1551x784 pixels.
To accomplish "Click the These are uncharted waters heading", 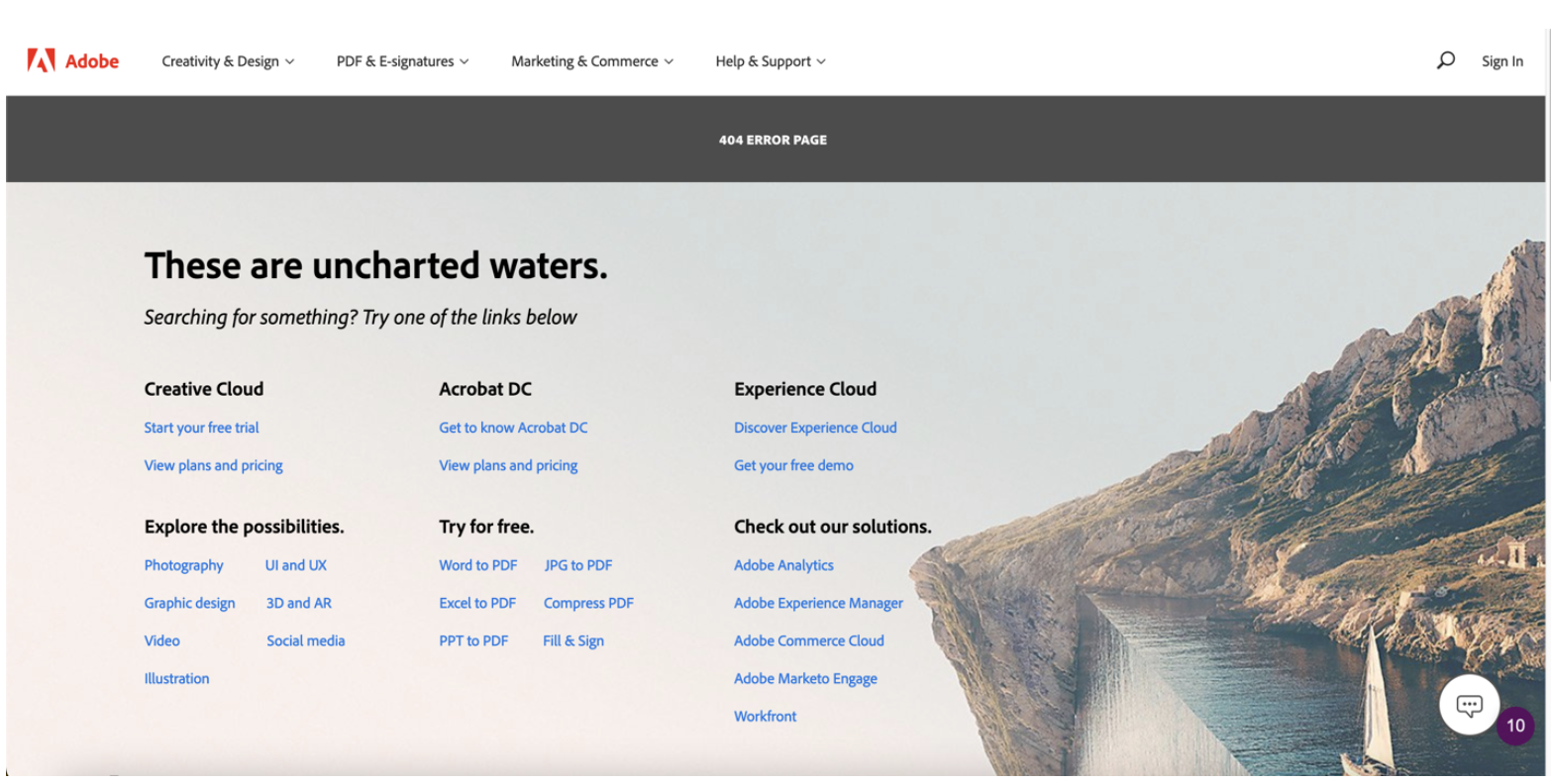I will pos(376,265).
